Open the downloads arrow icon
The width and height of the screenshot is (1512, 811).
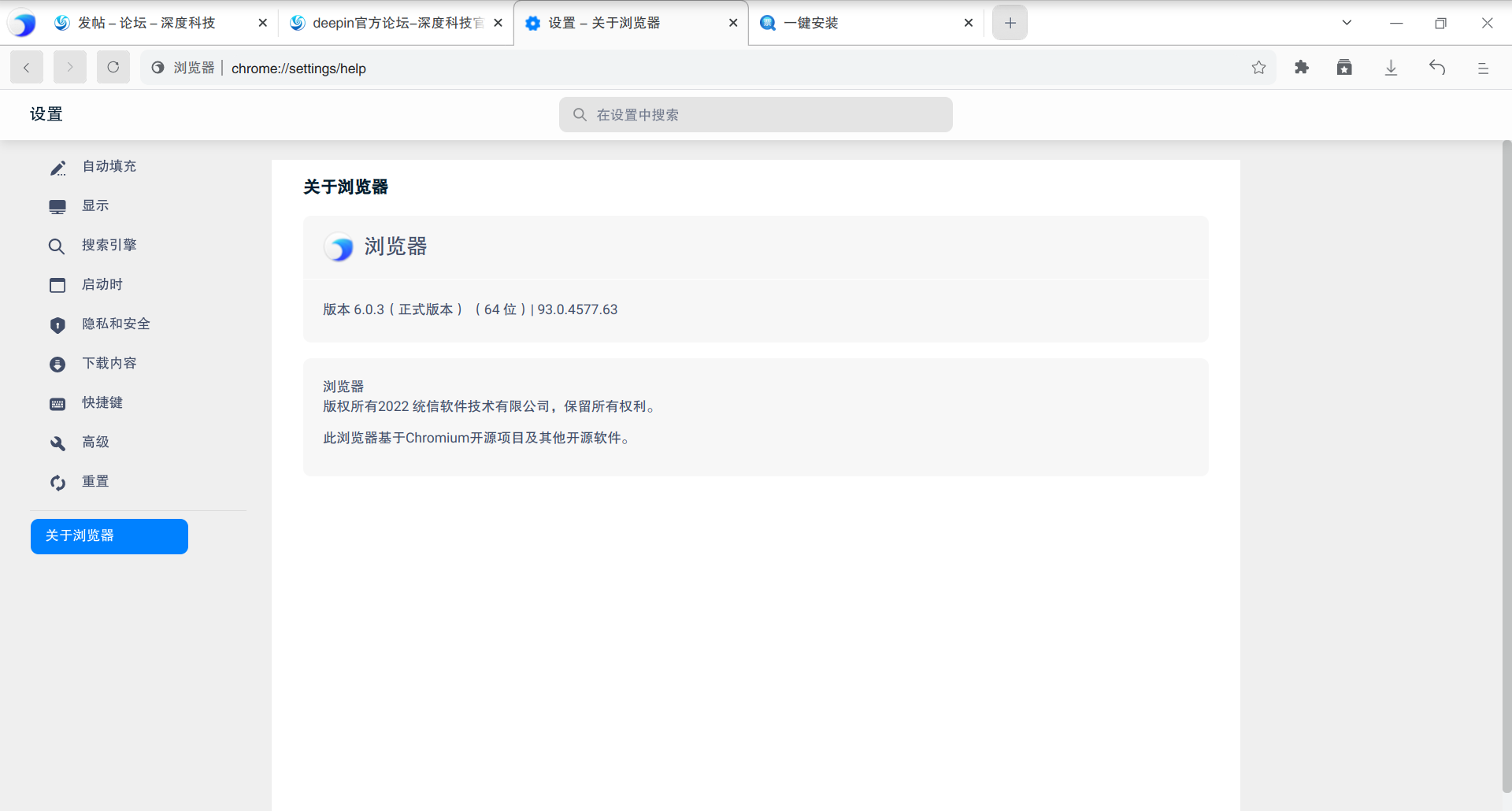(x=1392, y=68)
